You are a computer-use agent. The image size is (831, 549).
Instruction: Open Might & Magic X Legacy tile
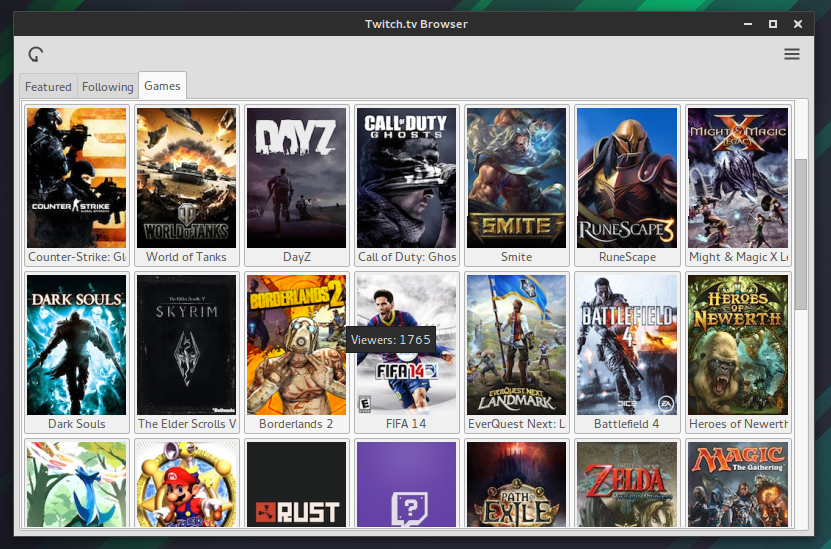point(738,178)
